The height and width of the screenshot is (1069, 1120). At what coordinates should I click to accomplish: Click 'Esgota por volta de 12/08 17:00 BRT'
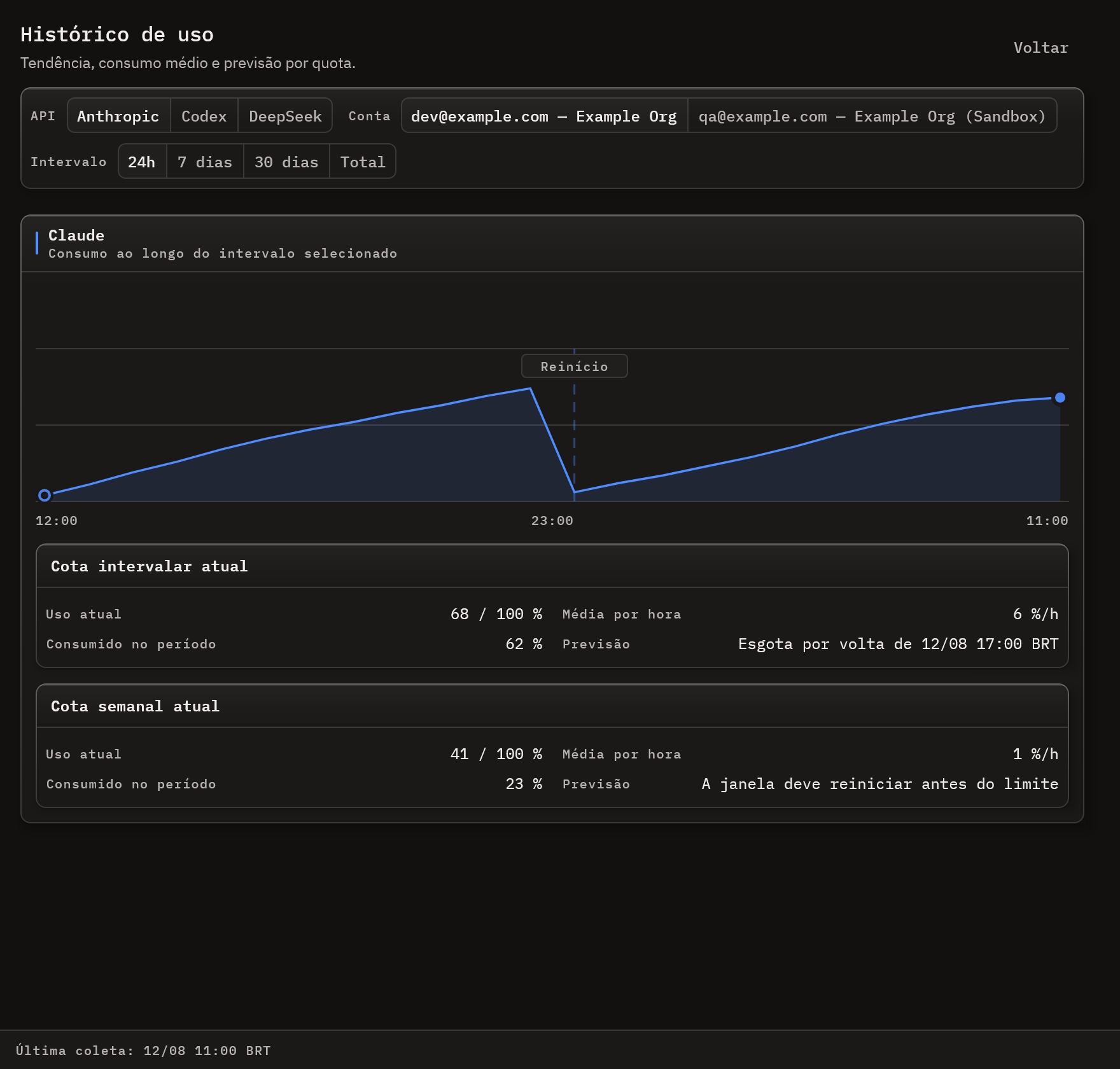coord(899,644)
